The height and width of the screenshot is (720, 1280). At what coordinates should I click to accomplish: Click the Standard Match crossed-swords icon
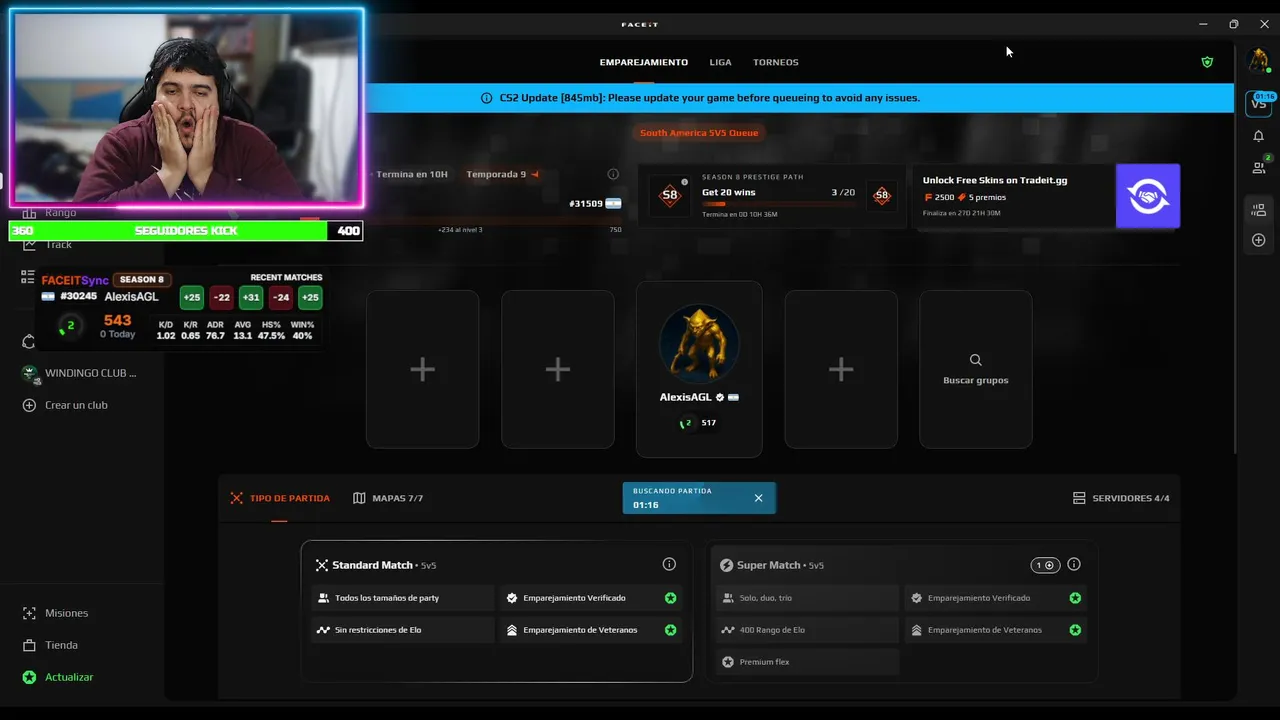[322, 565]
